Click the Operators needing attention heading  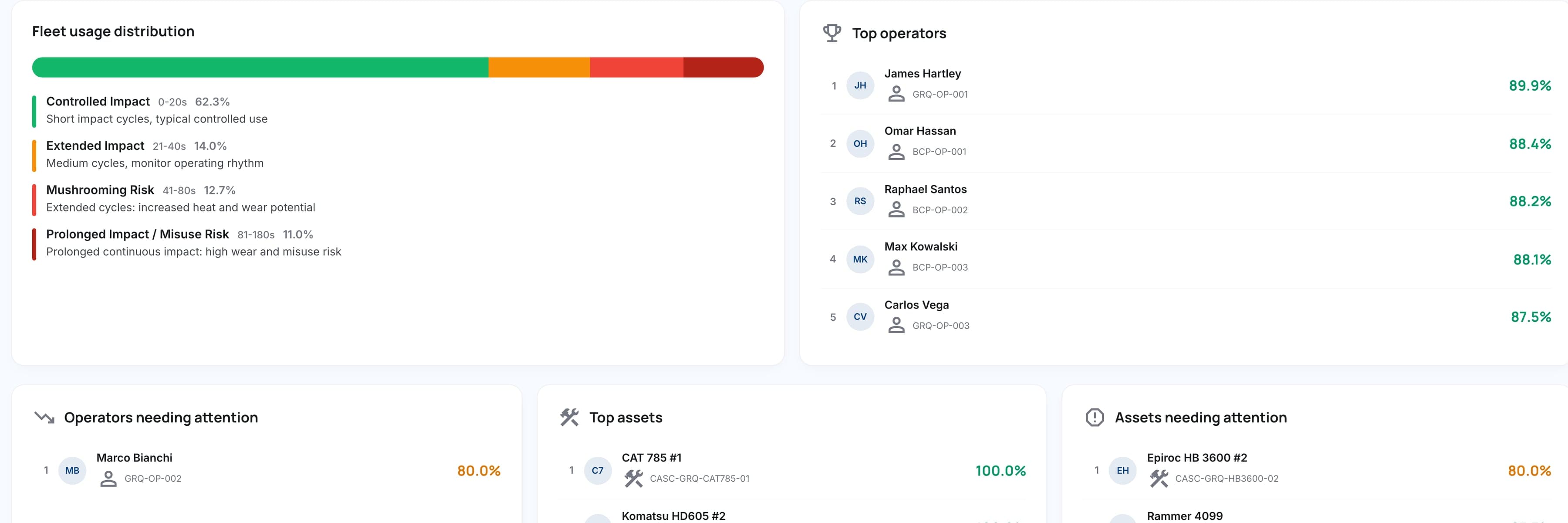(161, 418)
